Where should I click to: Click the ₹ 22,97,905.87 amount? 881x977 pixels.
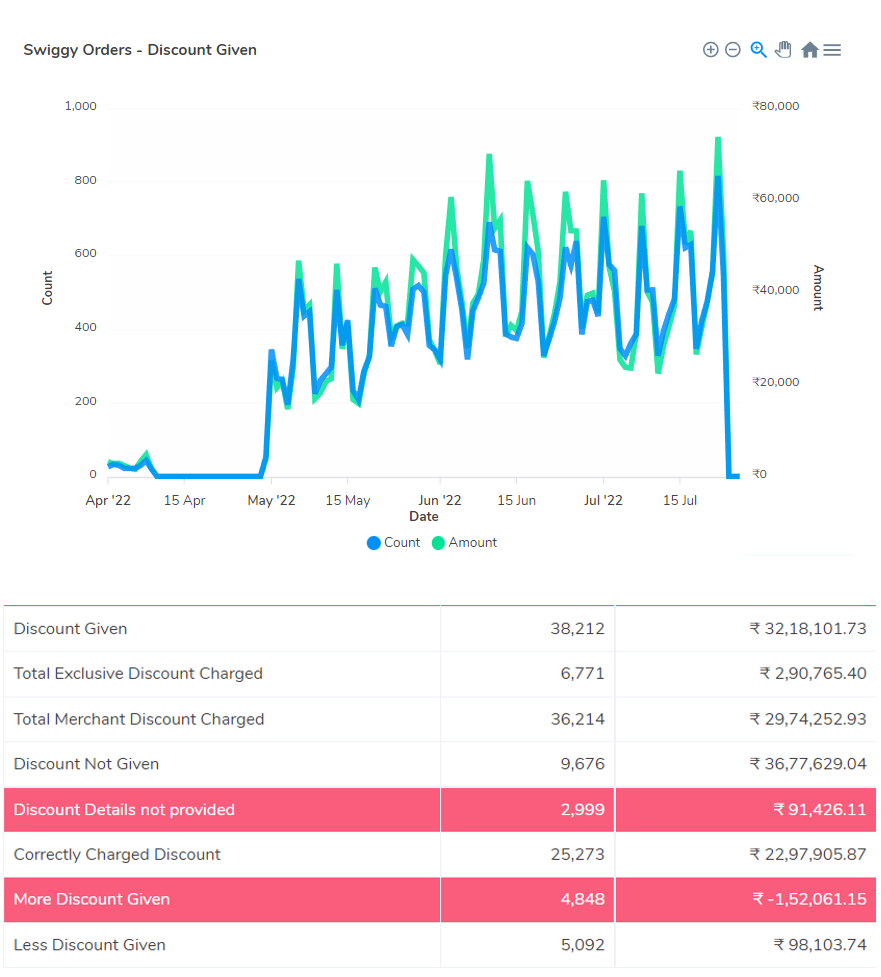tap(807, 854)
